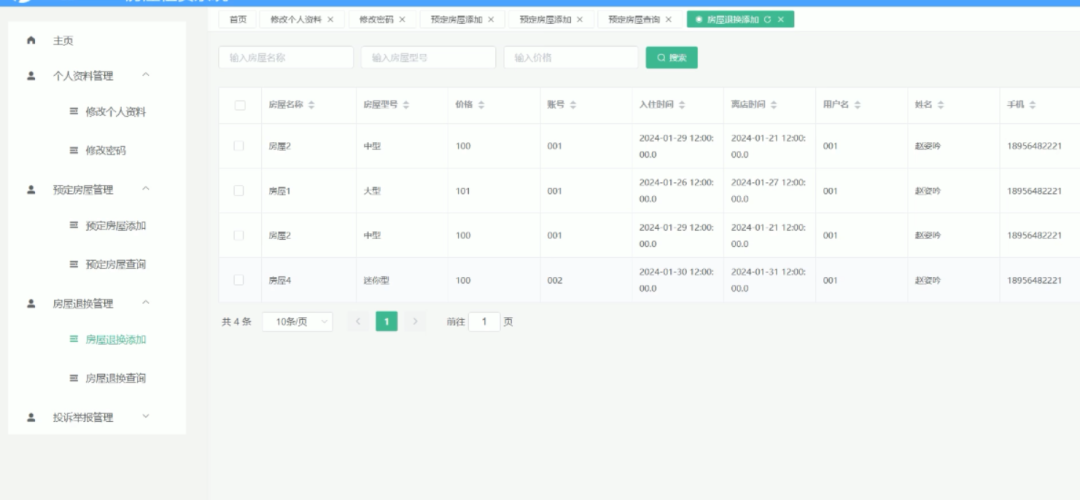
Task: Collapse the 预定房屋管理 menu chevron
Action: coord(146,188)
